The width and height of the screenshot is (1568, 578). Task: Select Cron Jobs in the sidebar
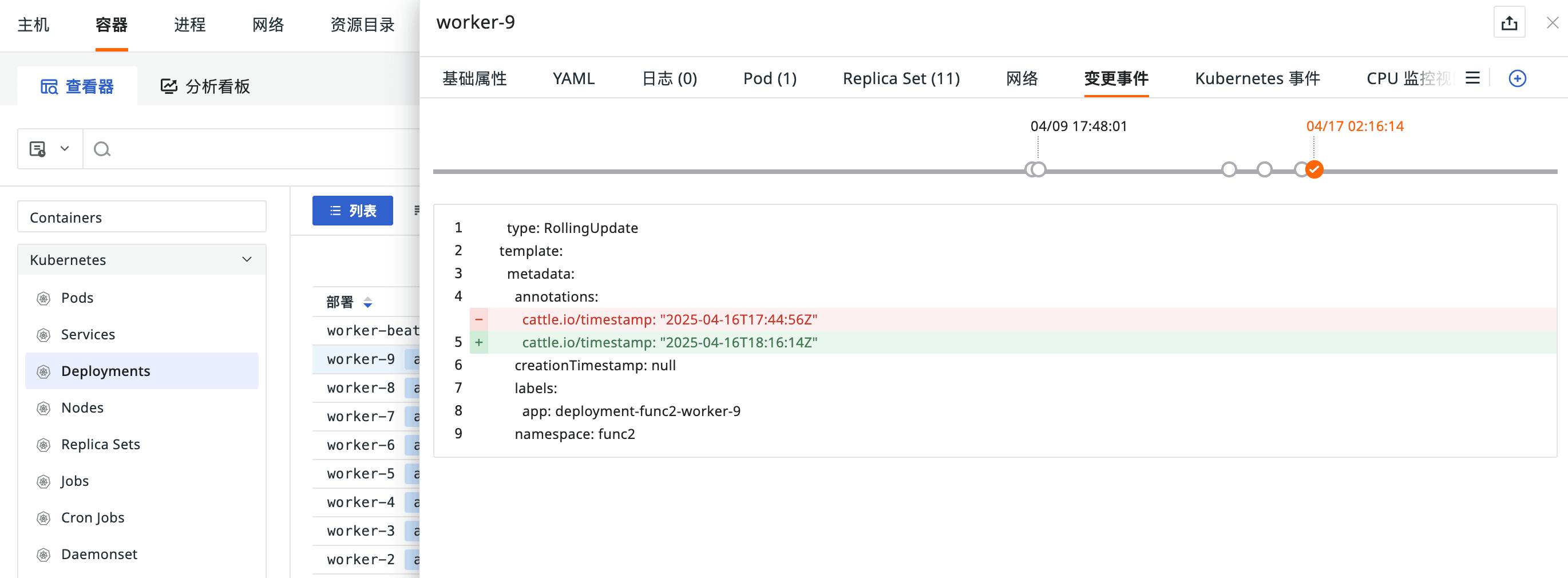click(93, 518)
